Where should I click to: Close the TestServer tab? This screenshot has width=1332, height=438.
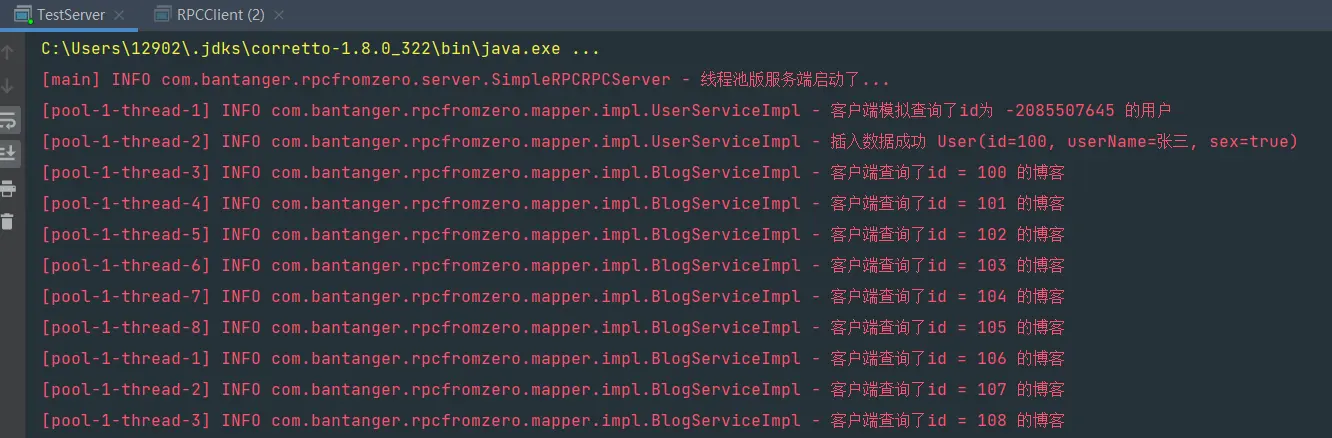point(118,15)
